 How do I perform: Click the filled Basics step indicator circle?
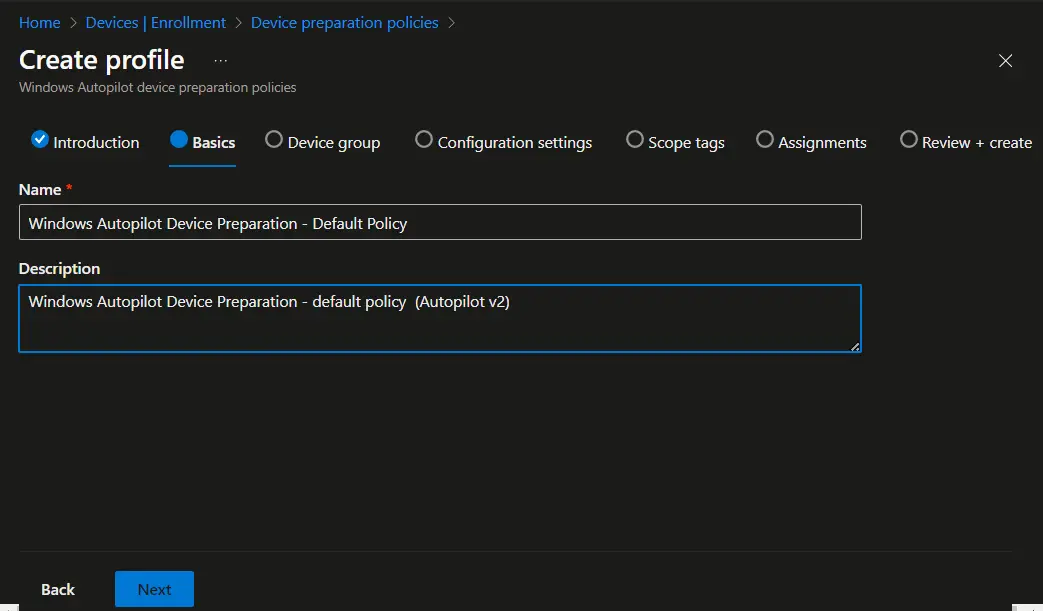176,140
